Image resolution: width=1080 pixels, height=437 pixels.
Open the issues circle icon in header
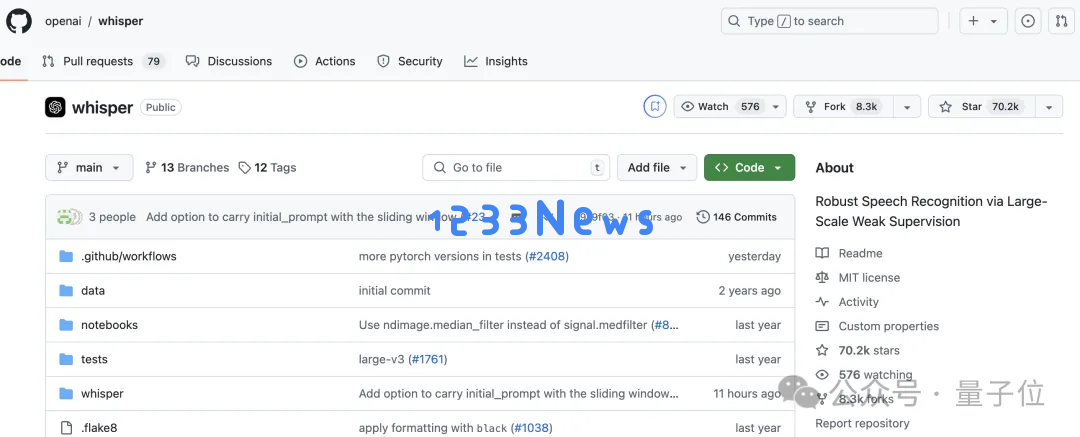(1028, 21)
